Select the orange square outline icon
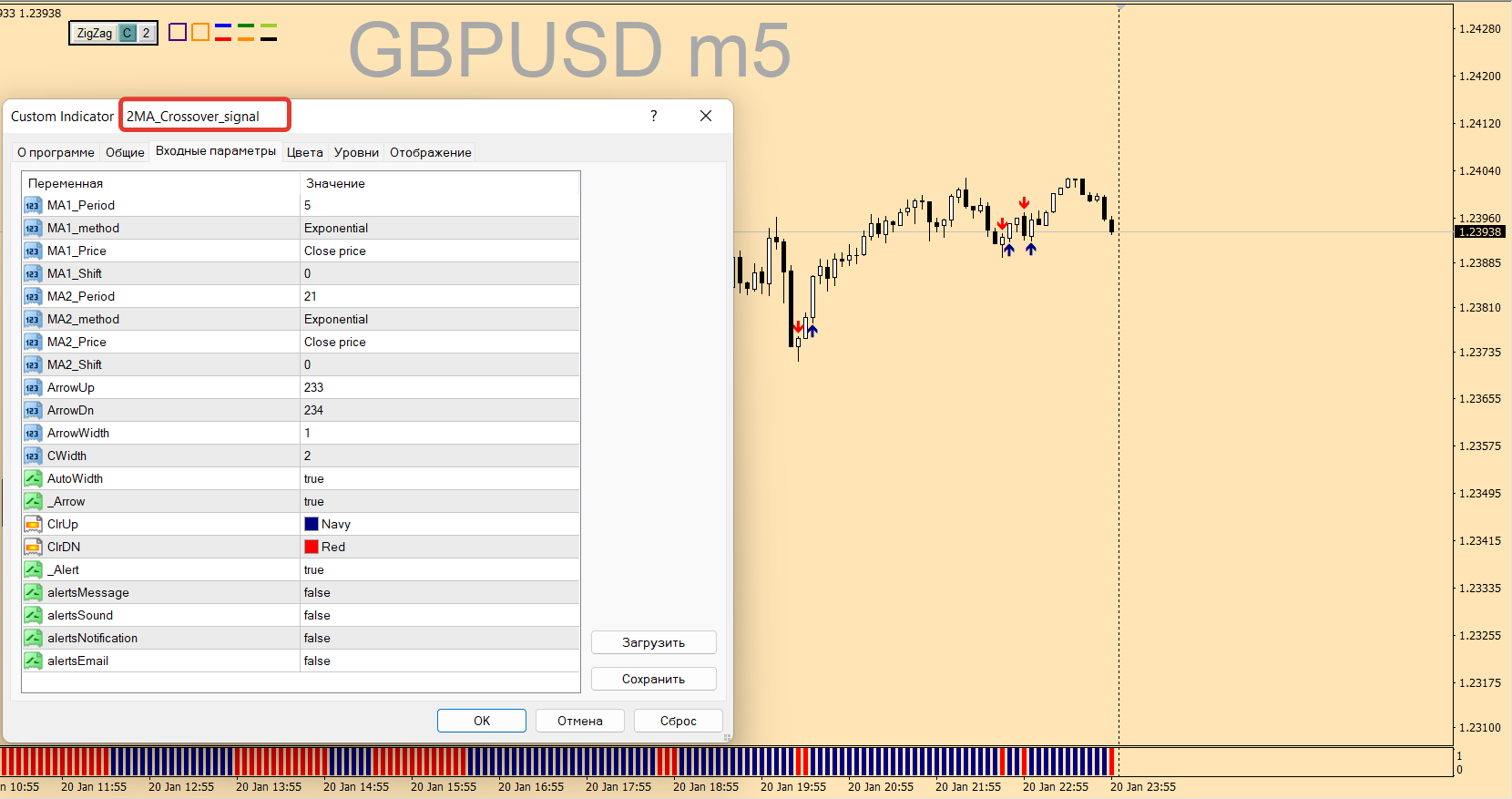Viewport: 1512px width, 799px height. [x=200, y=32]
